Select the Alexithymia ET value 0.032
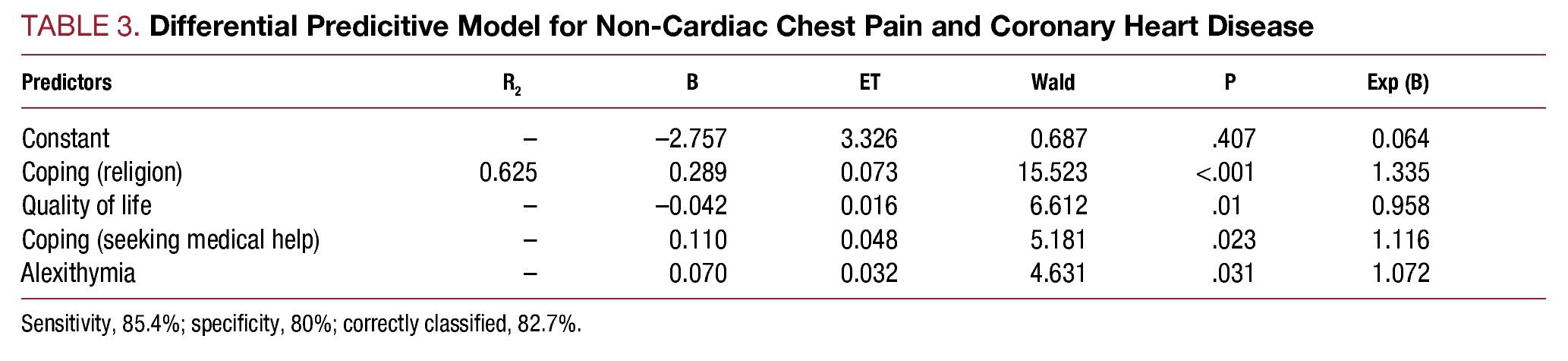1568x361 pixels. 869,274
